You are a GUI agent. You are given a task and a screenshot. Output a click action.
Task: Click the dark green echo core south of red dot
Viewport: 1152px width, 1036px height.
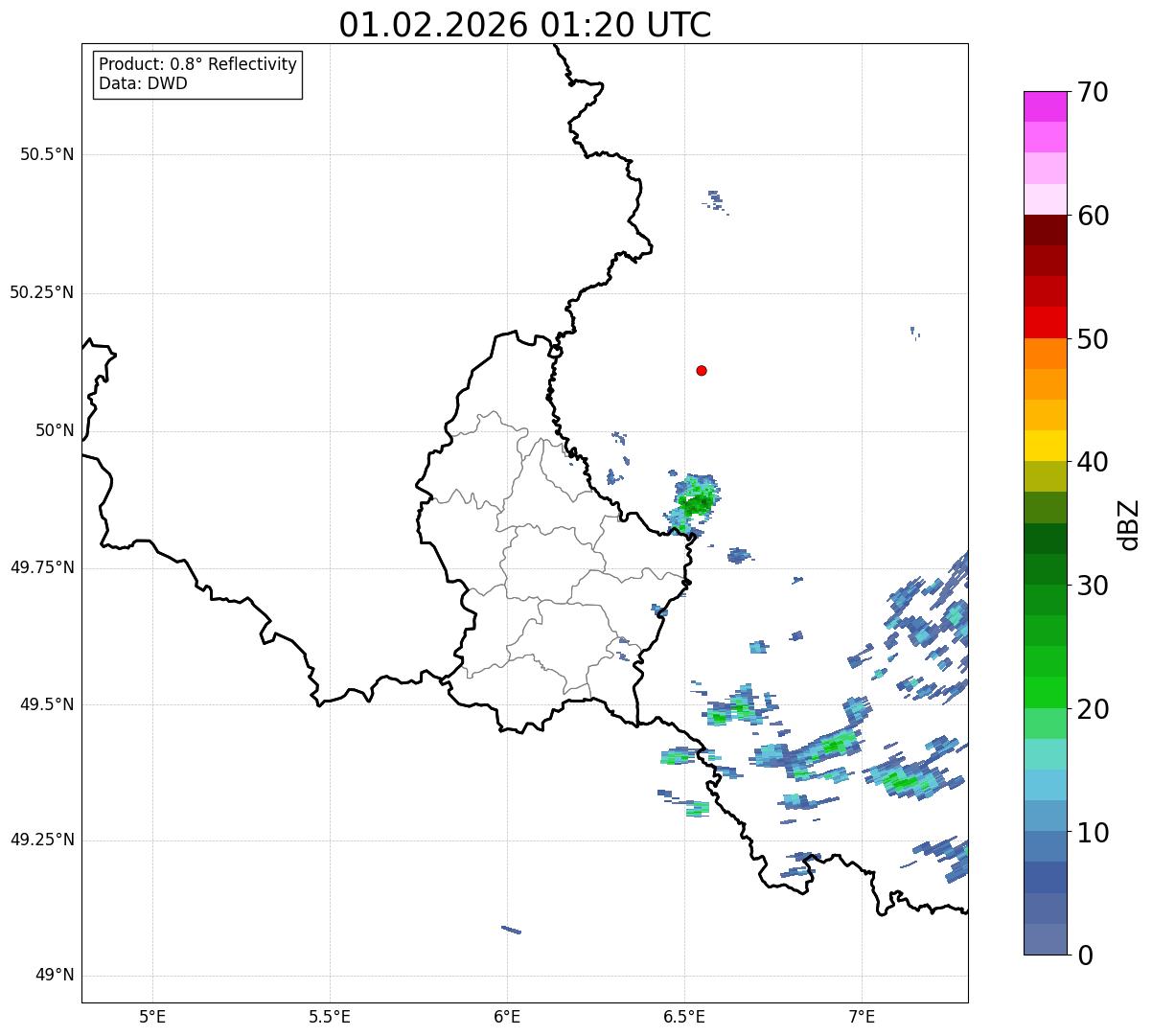(x=697, y=501)
